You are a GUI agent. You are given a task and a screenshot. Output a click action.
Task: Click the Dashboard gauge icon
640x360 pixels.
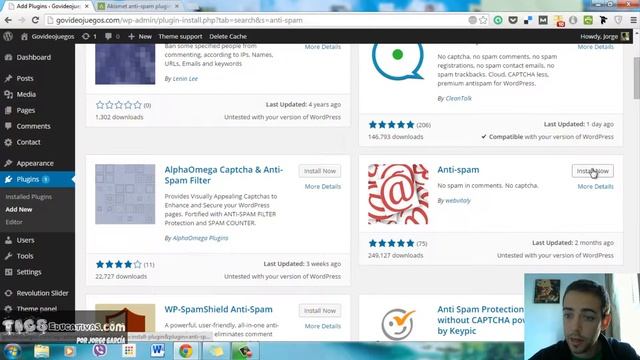pyautogui.click(x=8, y=57)
